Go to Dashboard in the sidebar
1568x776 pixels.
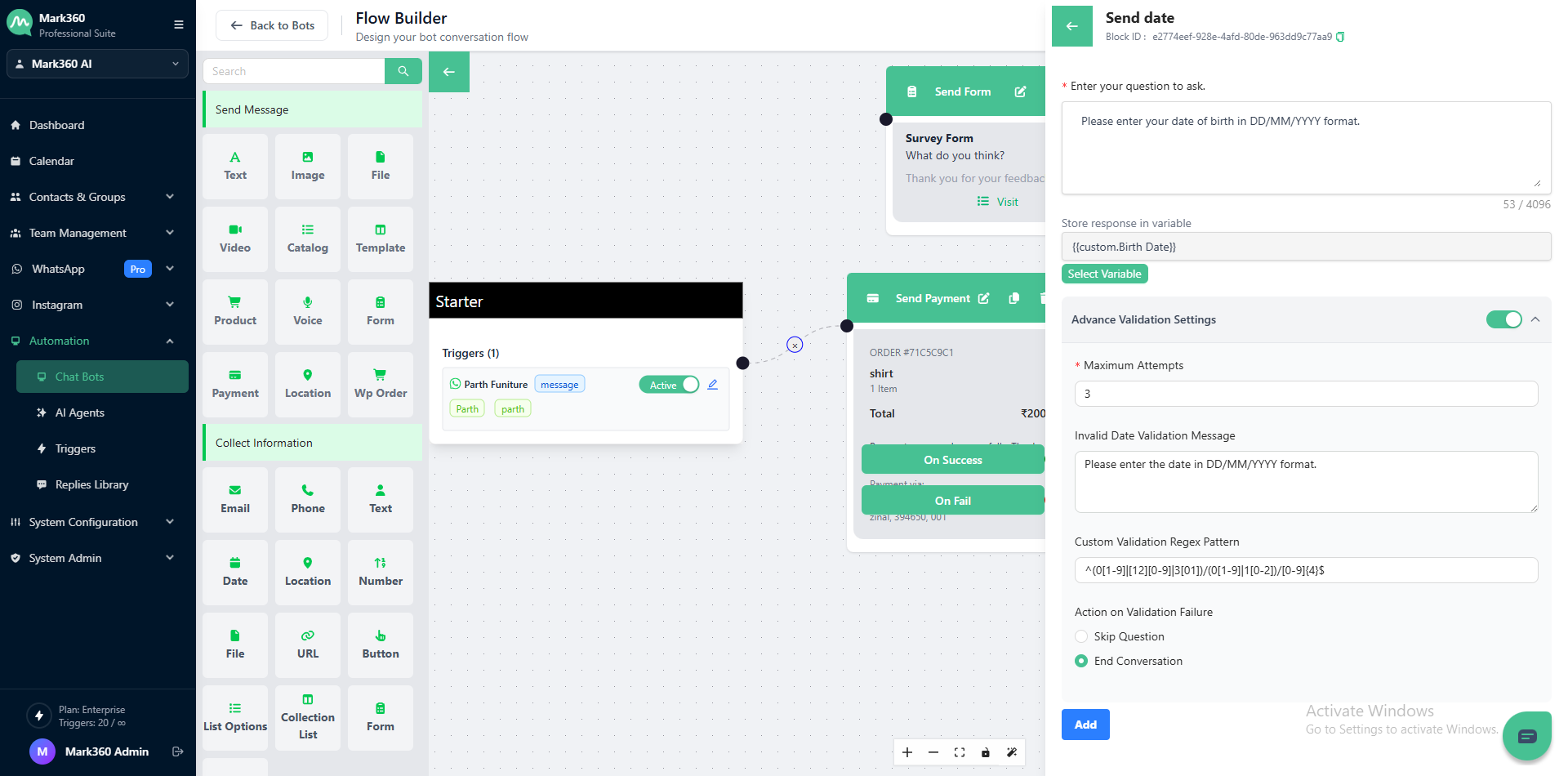[56, 125]
